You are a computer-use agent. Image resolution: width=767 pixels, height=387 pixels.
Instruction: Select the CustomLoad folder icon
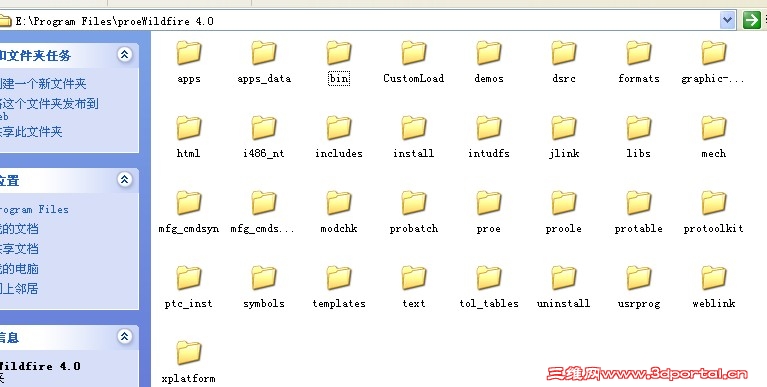click(414, 53)
